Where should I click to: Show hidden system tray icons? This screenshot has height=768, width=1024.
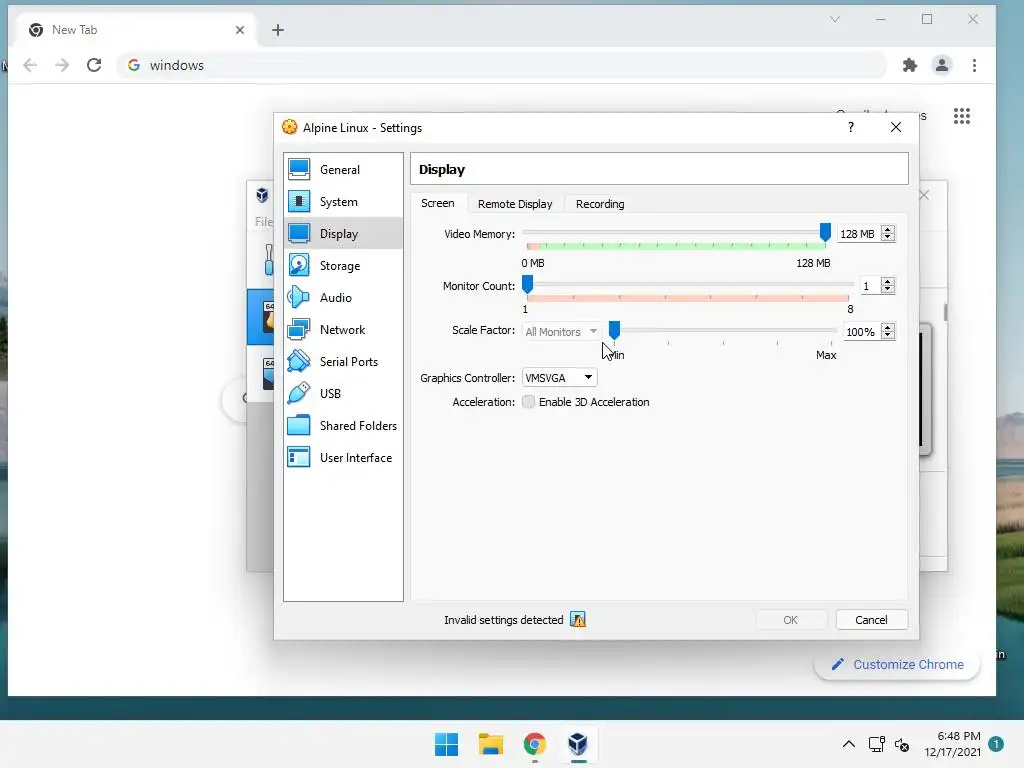(x=848, y=744)
